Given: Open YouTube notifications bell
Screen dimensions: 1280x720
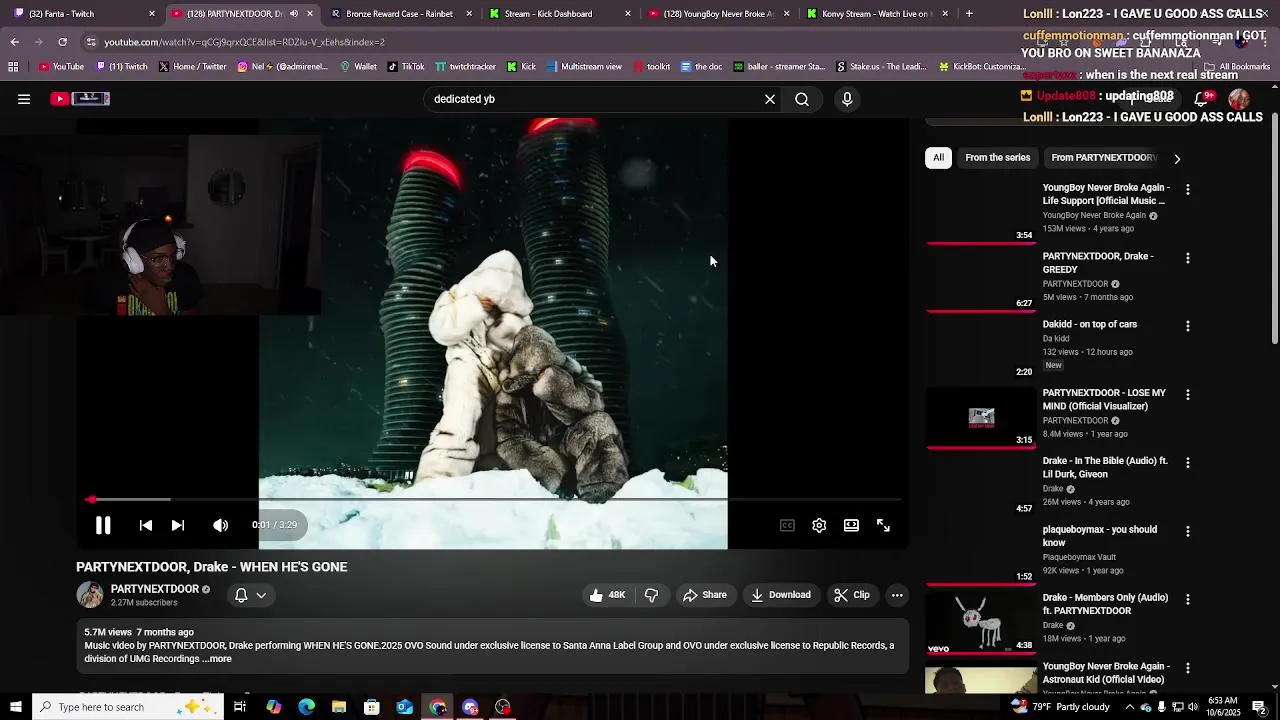Looking at the screenshot, I should tap(1202, 99).
